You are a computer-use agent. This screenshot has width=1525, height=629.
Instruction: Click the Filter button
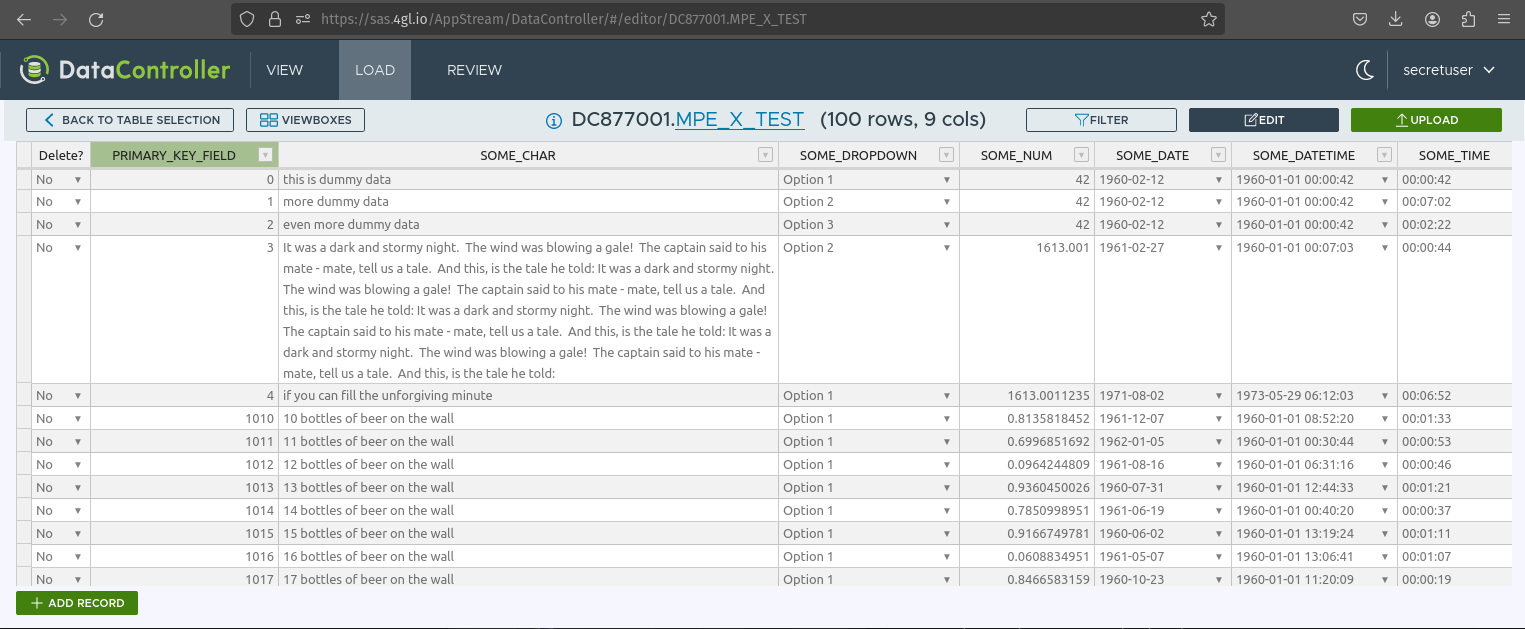[x=1101, y=120]
